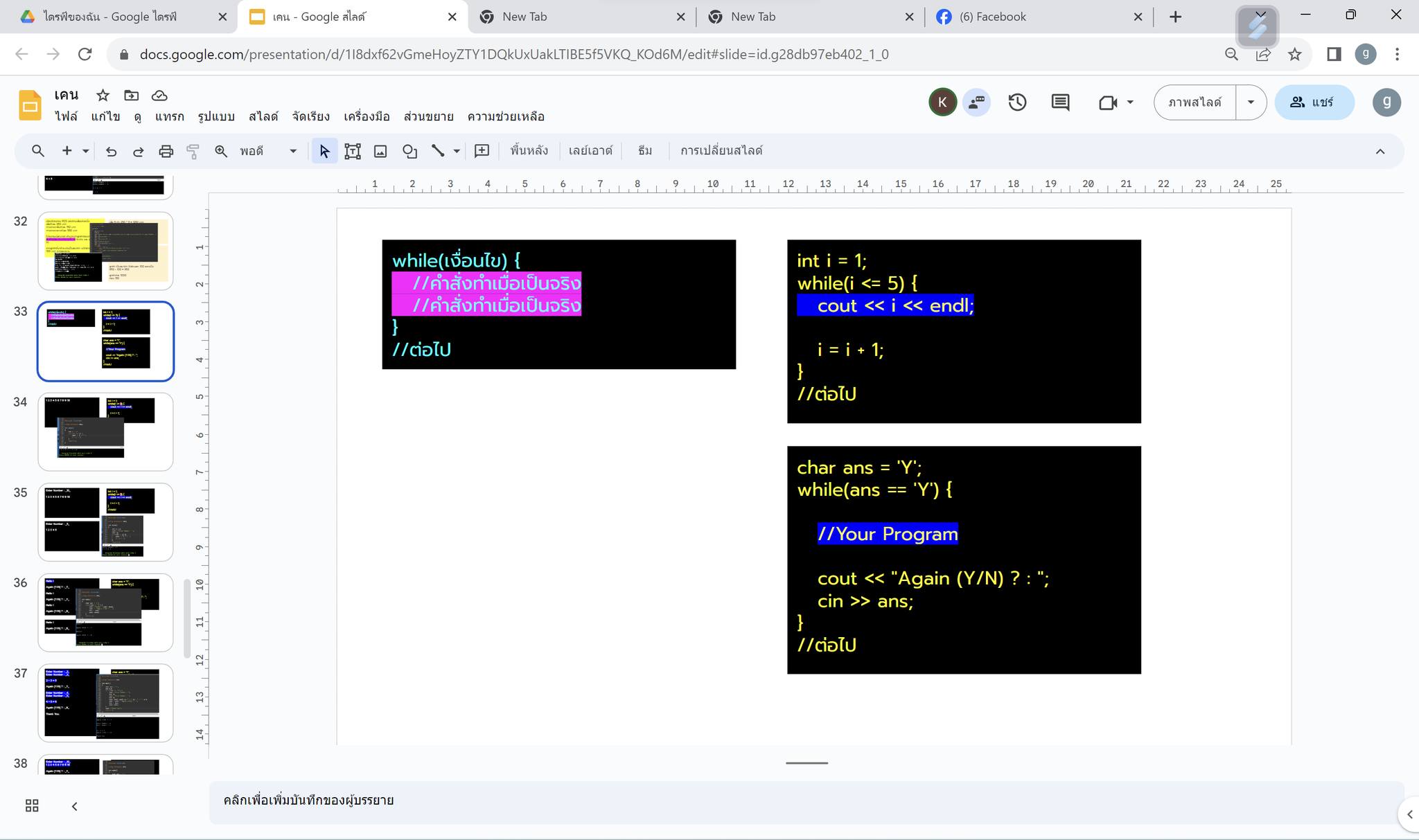Select the line tool
The image size is (1419, 840).
(x=438, y=151)
